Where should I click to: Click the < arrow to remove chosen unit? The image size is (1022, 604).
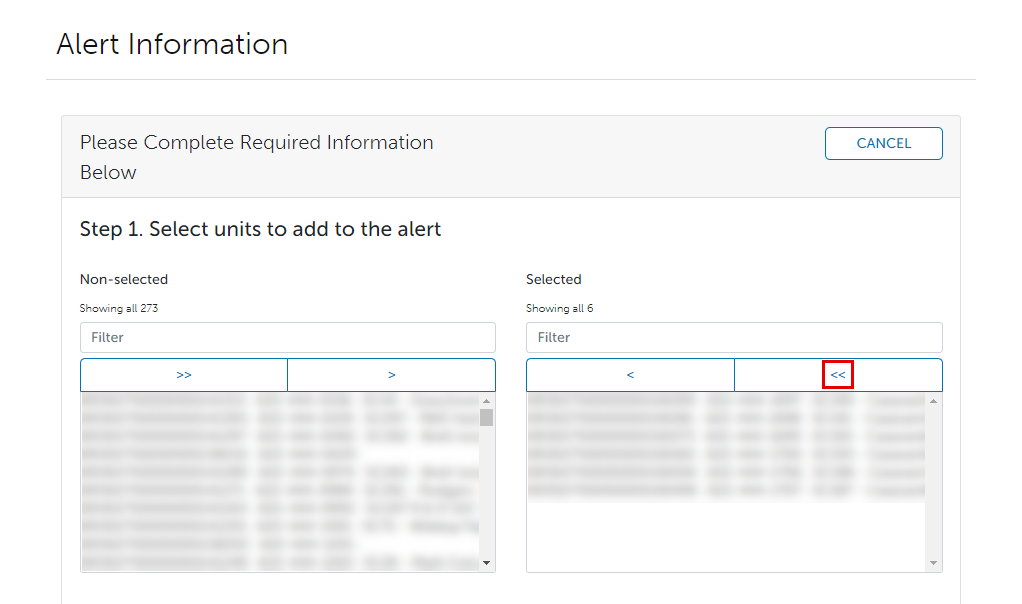point(629,374)
